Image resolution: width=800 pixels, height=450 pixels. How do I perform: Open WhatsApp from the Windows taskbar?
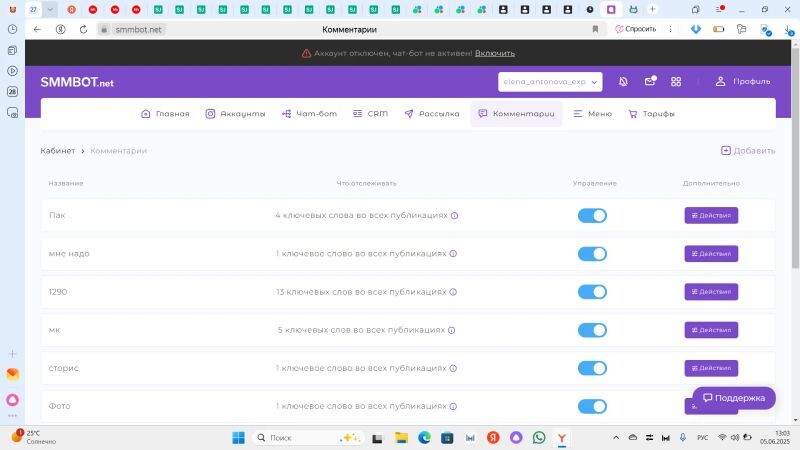click(540, 438)
